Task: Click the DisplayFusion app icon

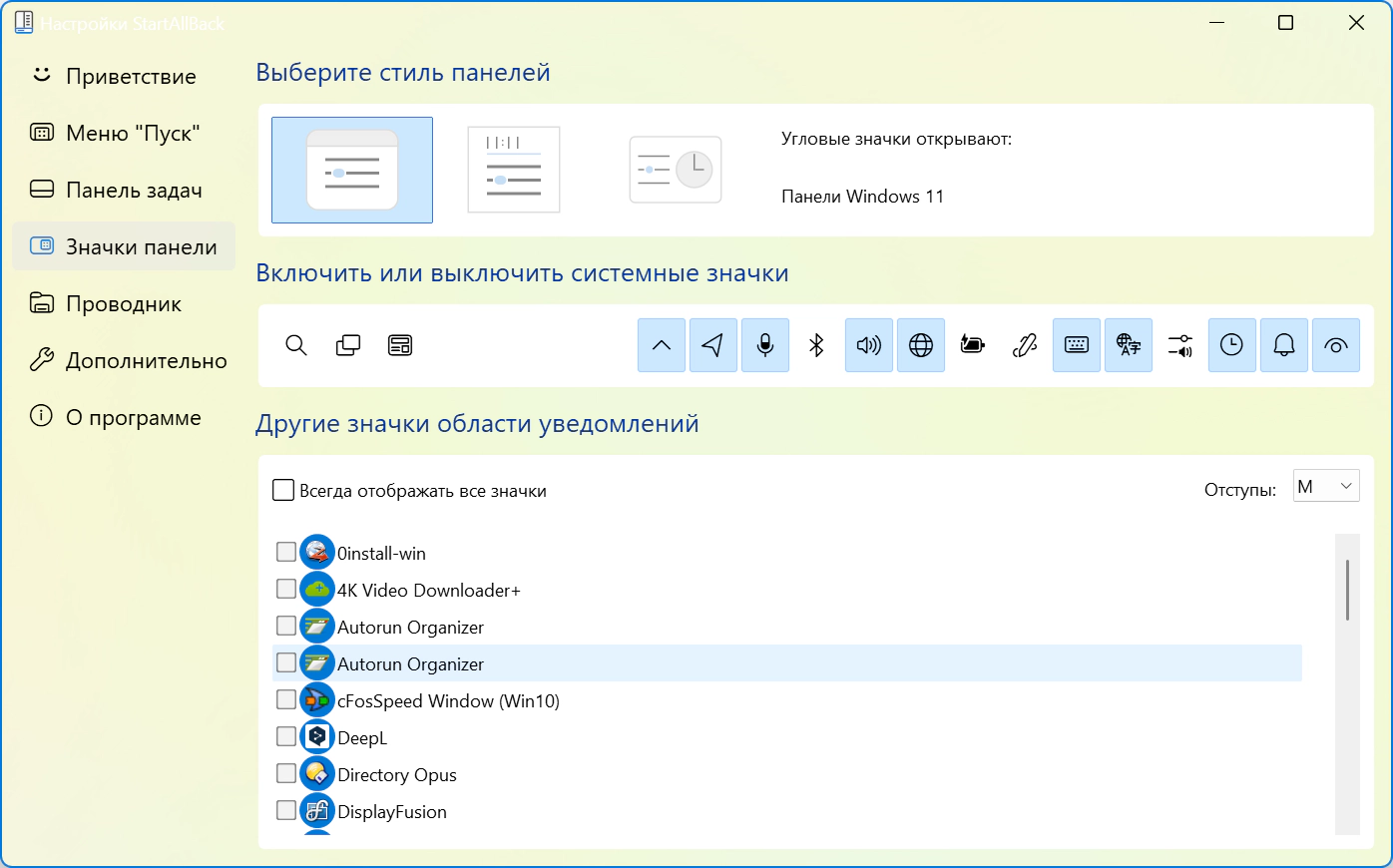Action: click(317, 810)
